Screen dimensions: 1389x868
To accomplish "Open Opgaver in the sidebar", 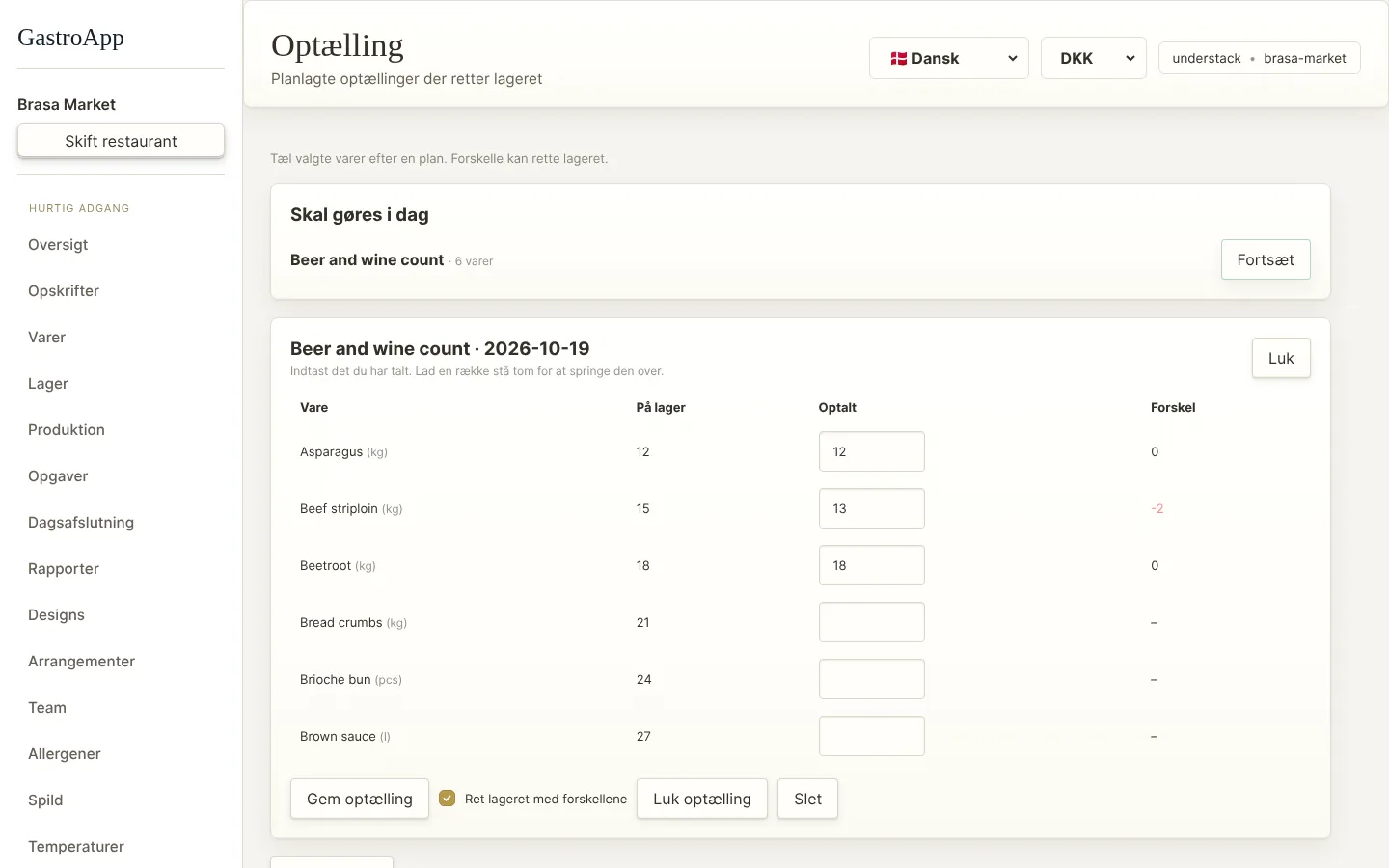I will [x=58, y=476].
